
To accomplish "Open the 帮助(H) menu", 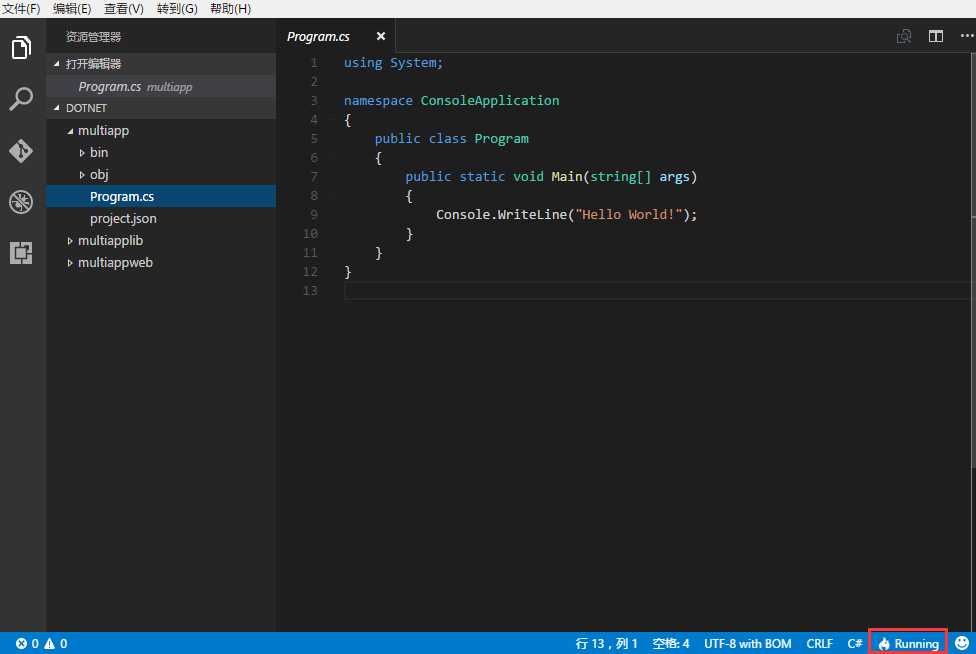I will [230, 9].
